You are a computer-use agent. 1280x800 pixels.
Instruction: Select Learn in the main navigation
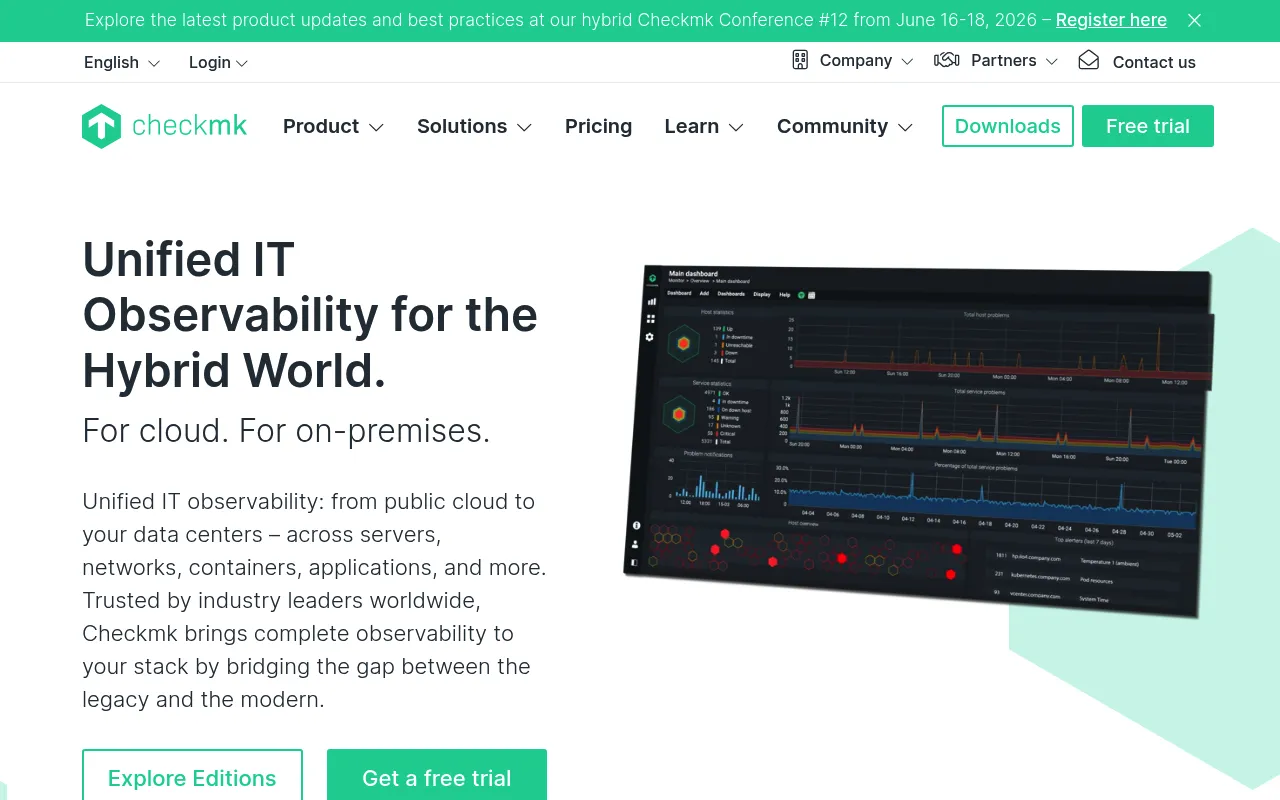692,126
